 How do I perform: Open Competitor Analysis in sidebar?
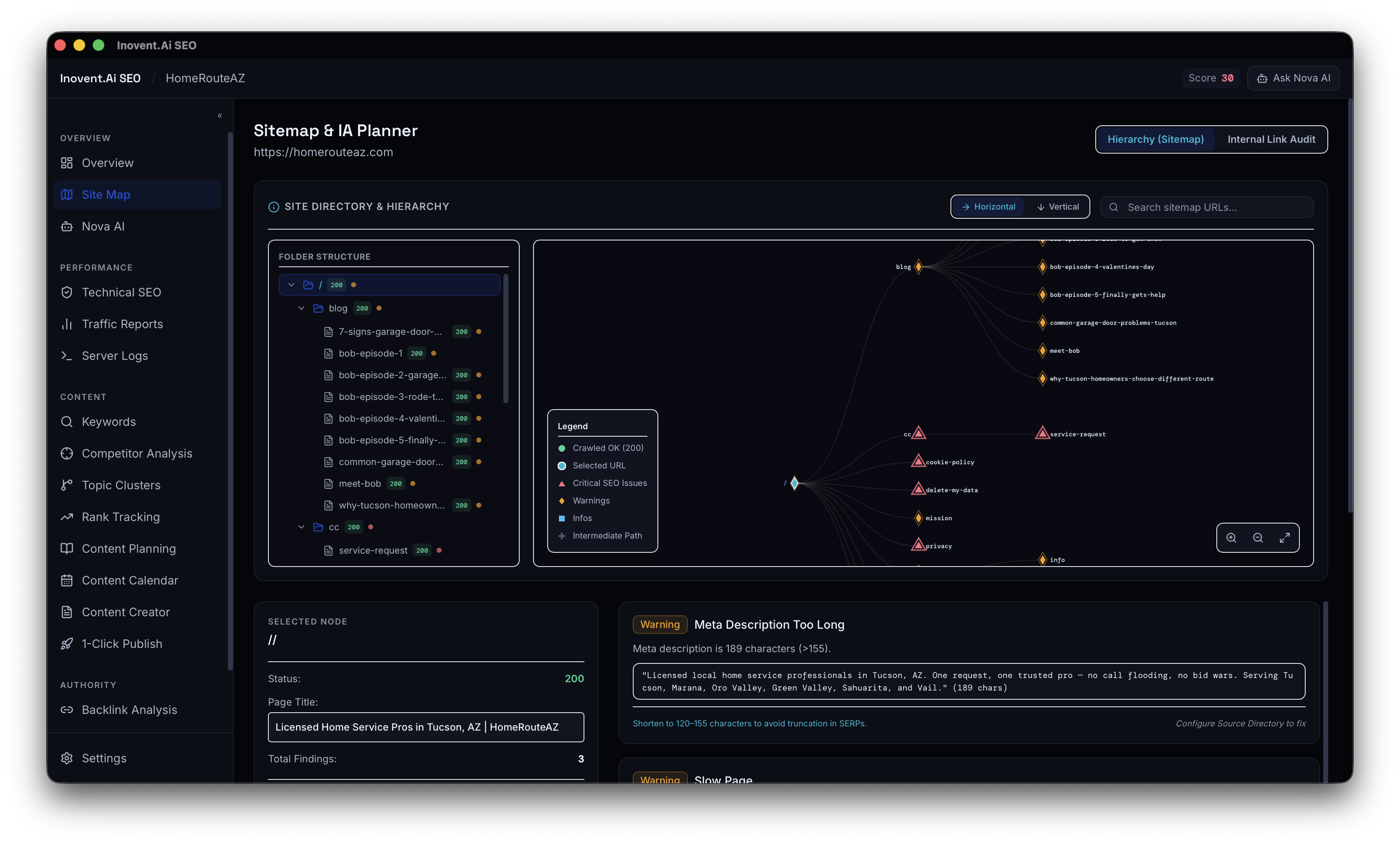(136, 453)
